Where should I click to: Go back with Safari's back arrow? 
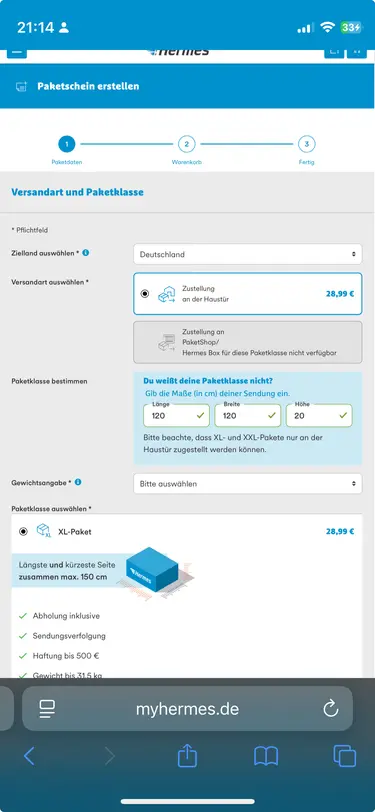30,756
